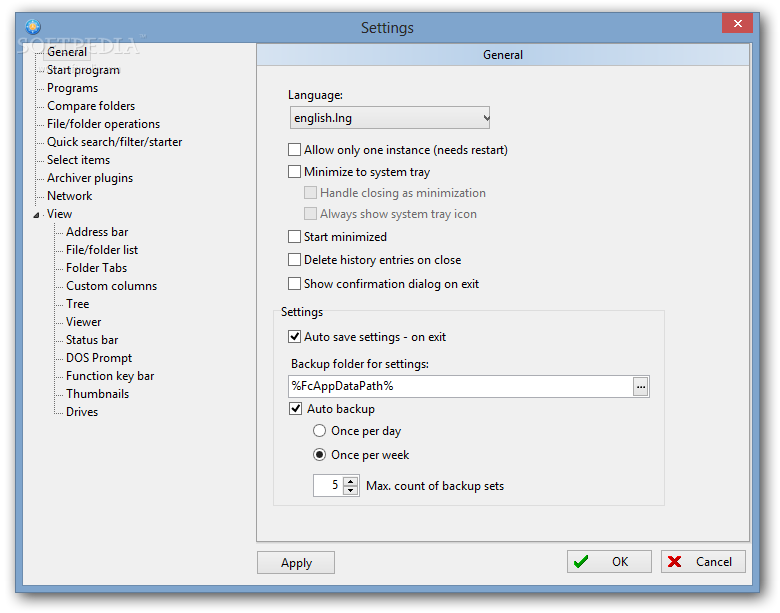This screenshot has width=780, height=613.
Task: Open Folder Tabs settings
Action: pyautogui.click(x=96, y=268)
